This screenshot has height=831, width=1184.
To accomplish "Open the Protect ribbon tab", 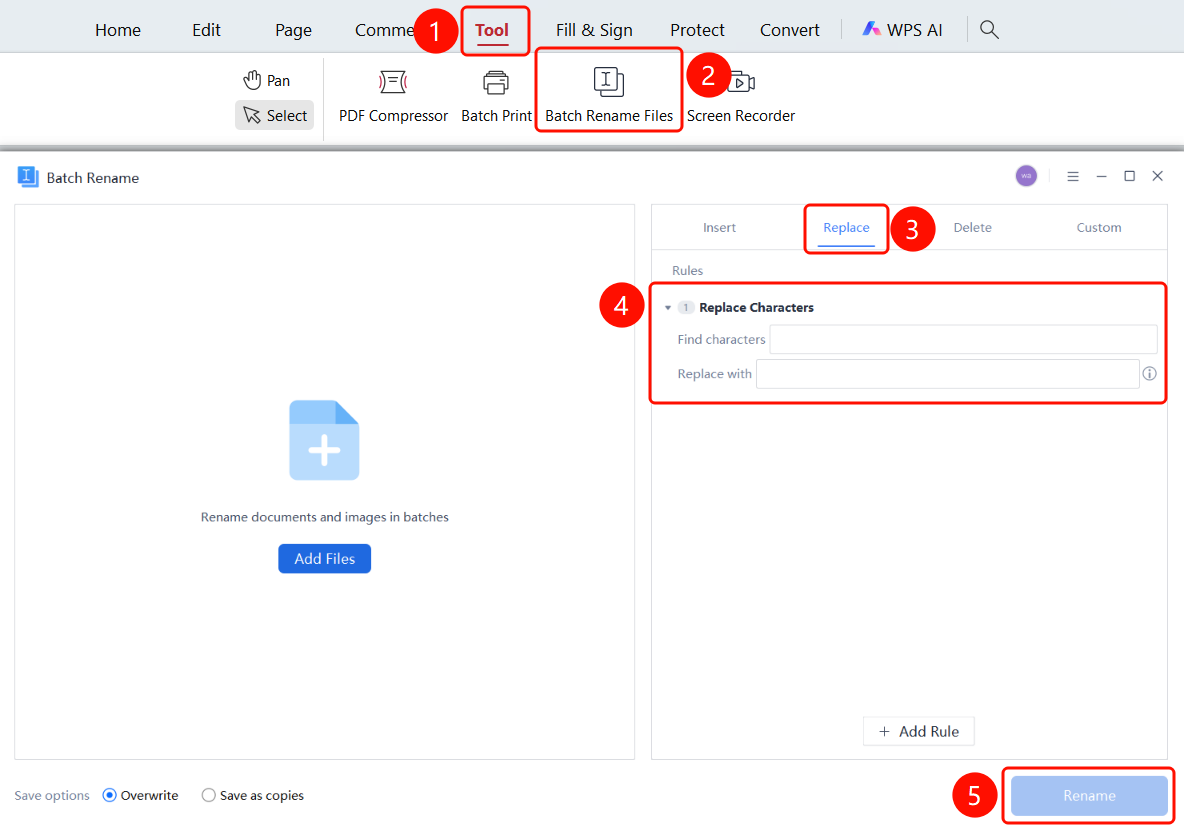I will [x=697, y=29].
